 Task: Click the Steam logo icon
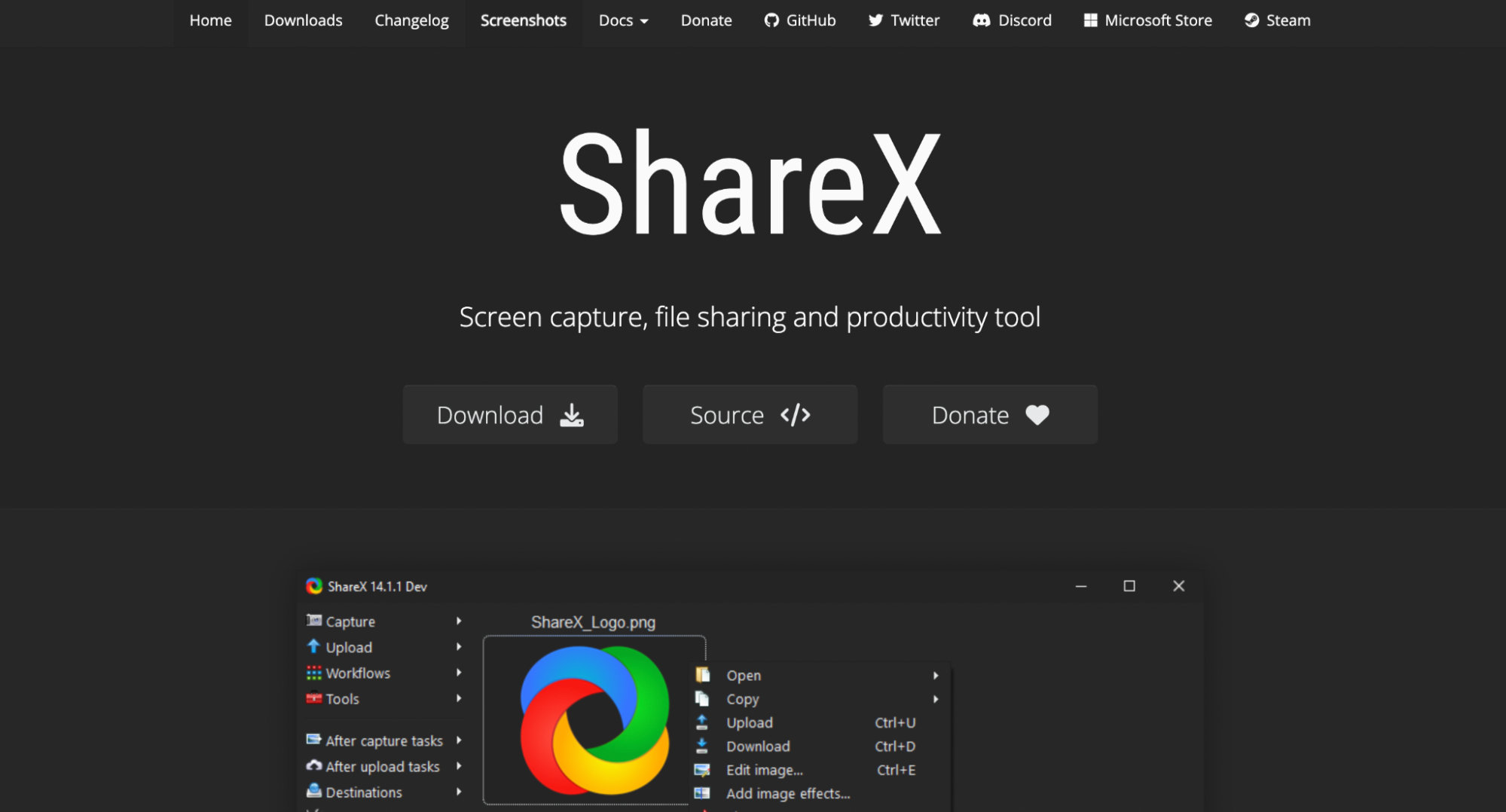(x=1251, y=20)
